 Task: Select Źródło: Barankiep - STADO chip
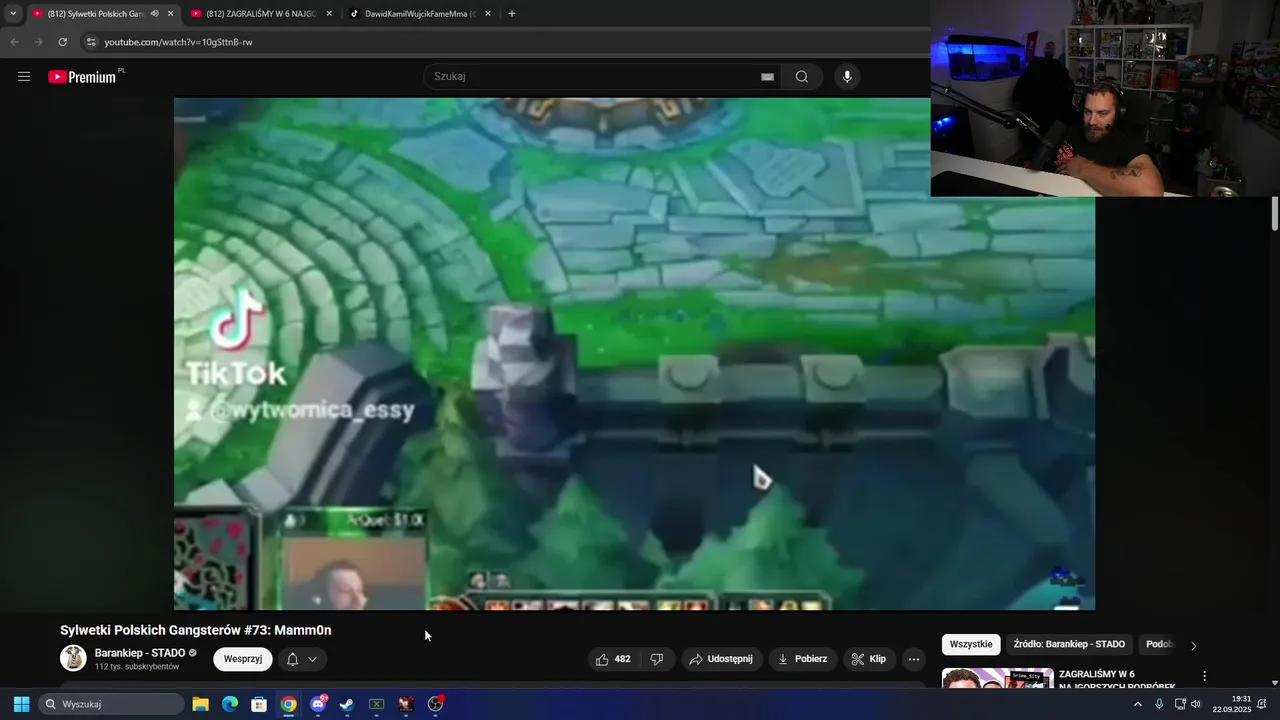(1069, 645)
